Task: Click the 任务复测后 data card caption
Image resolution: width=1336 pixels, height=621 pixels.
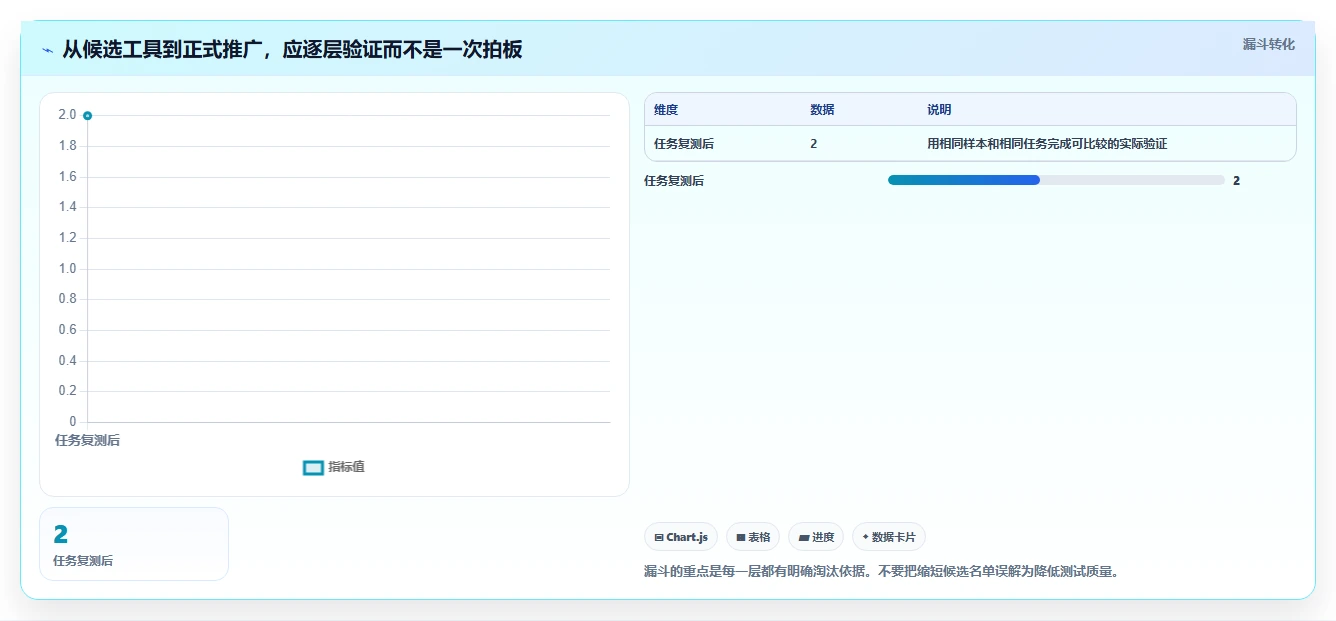Action: [x=83, y=561]
